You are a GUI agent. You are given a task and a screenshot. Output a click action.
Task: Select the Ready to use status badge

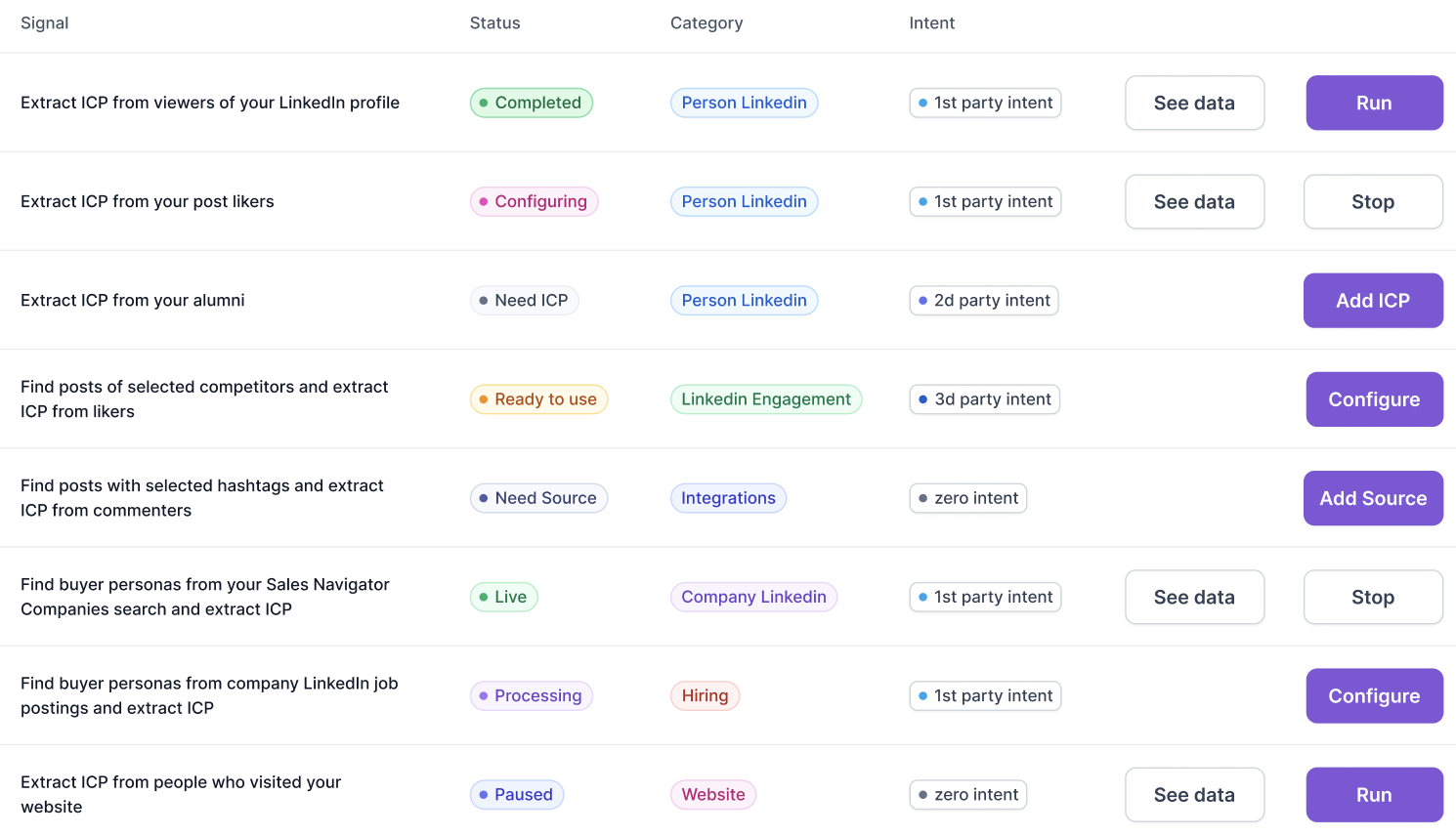(538, 398)
